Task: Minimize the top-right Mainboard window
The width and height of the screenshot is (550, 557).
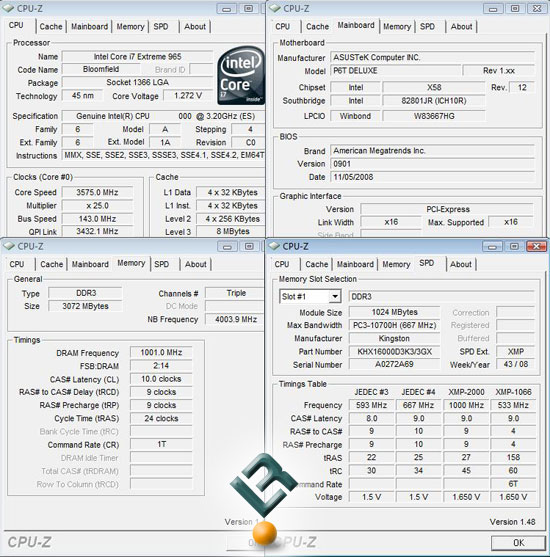Action: tap(493, 9)
